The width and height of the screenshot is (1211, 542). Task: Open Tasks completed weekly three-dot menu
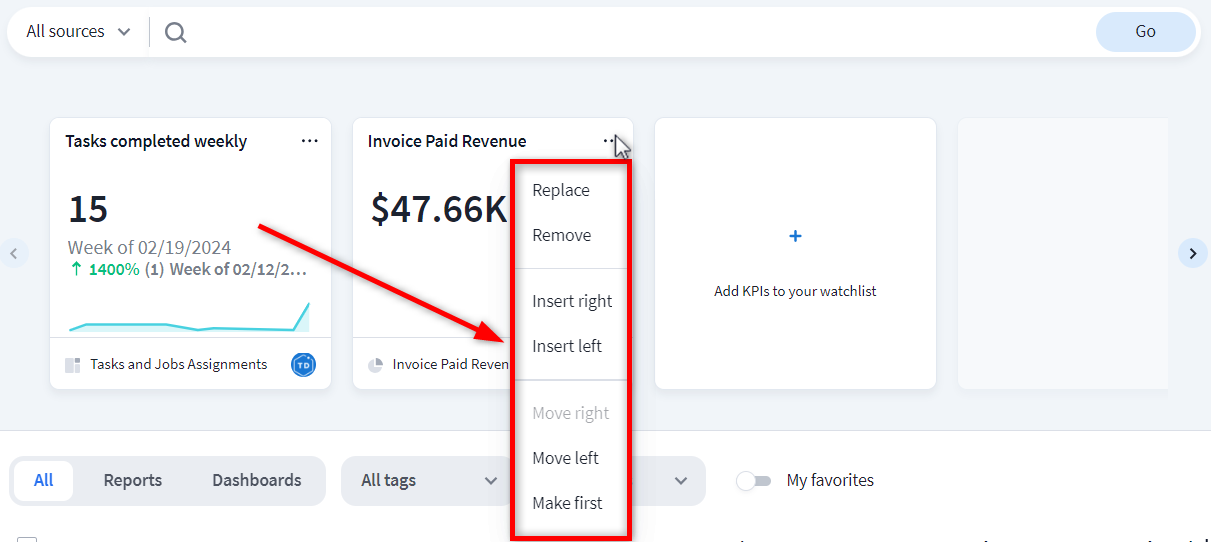click(309, 141)
